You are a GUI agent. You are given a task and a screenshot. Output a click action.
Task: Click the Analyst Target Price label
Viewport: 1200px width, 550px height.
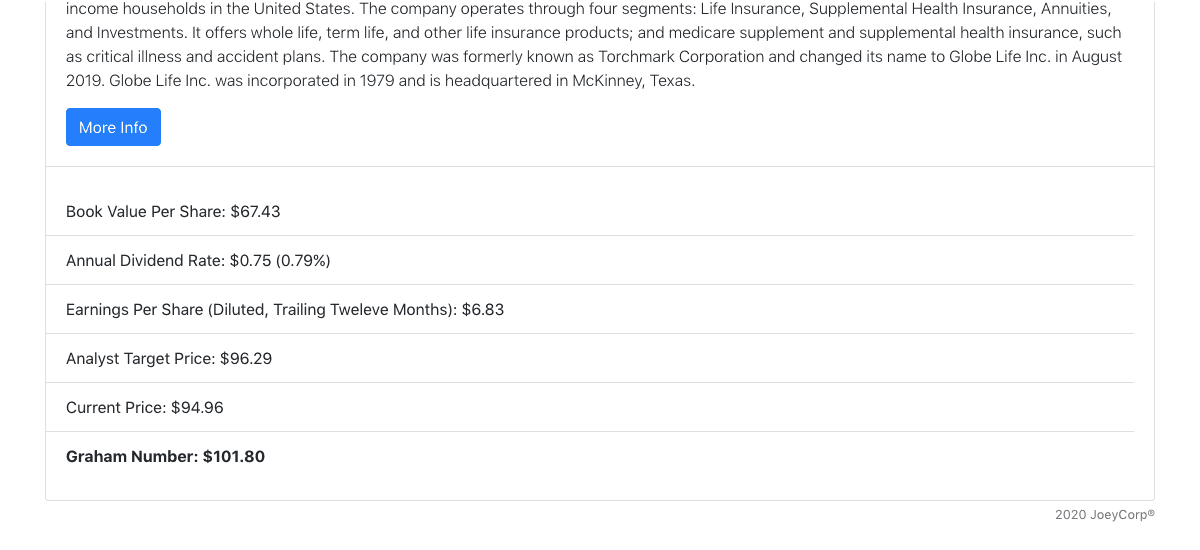point(140,359)
